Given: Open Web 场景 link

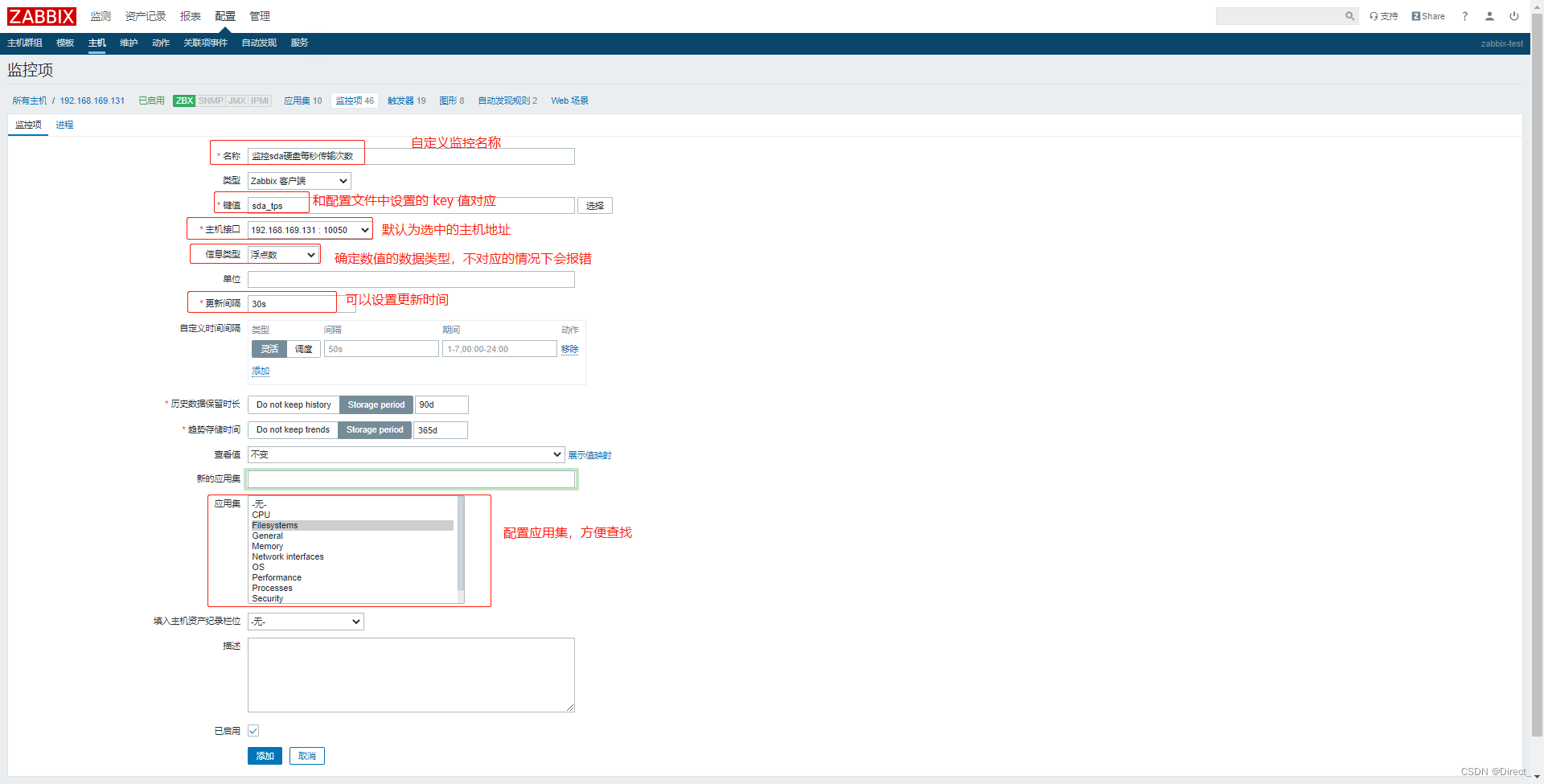Looking at the screenshot, I should [569, 101].
